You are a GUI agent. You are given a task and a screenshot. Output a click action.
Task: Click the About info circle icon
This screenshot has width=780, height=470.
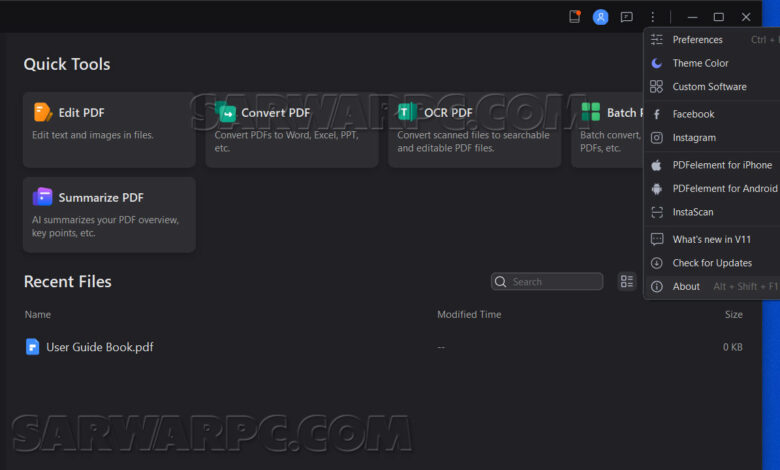tap(657, 286)
